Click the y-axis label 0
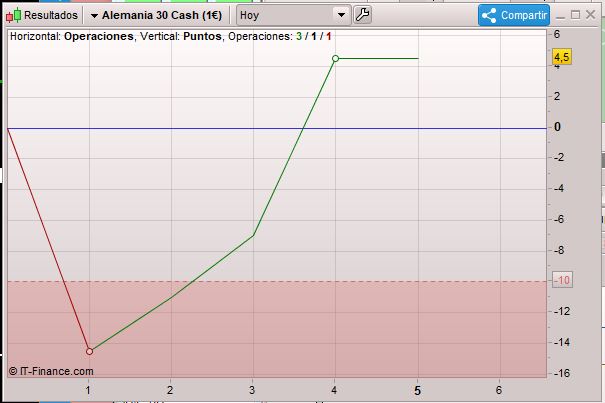The width and height of the screenshot is (605, 403). 557,127
